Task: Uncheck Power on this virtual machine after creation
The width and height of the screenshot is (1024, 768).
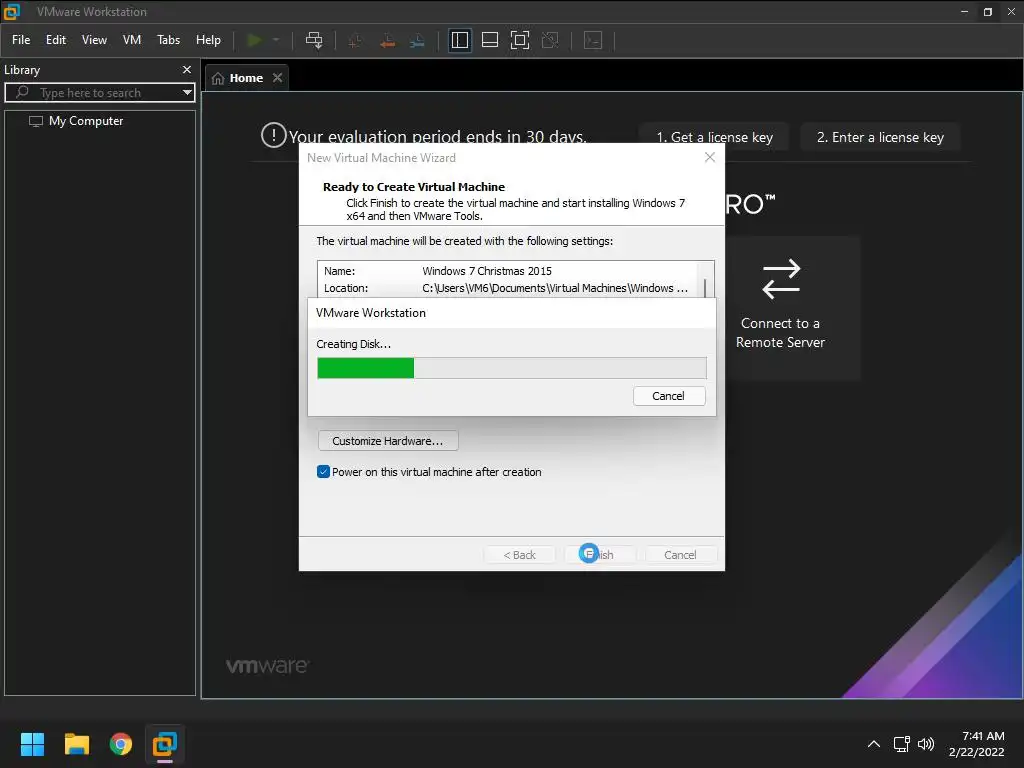Action: click(323, 472)
